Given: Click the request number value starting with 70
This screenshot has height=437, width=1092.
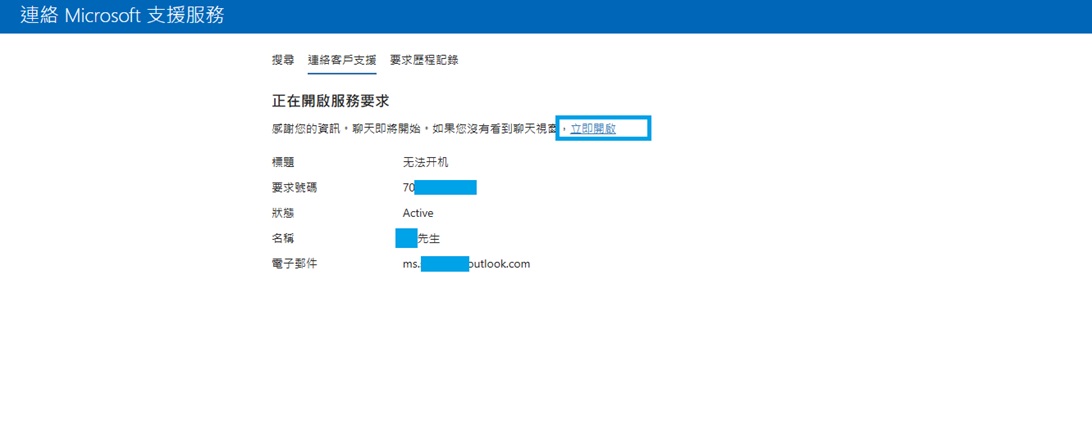Looking at the screenshot, I should [x=439, y=187].
